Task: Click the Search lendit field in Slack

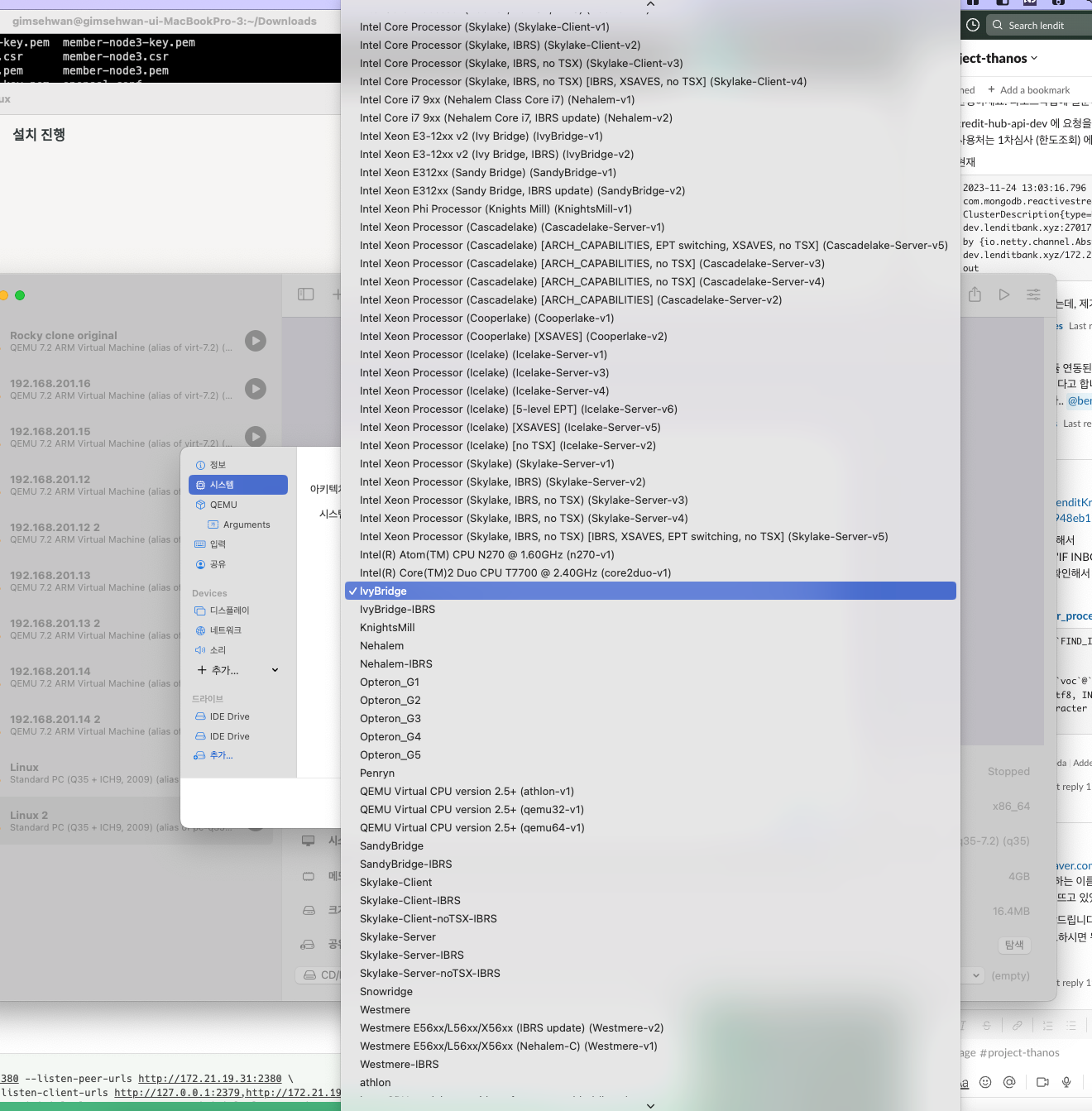Action: [x=1040, y=25]
